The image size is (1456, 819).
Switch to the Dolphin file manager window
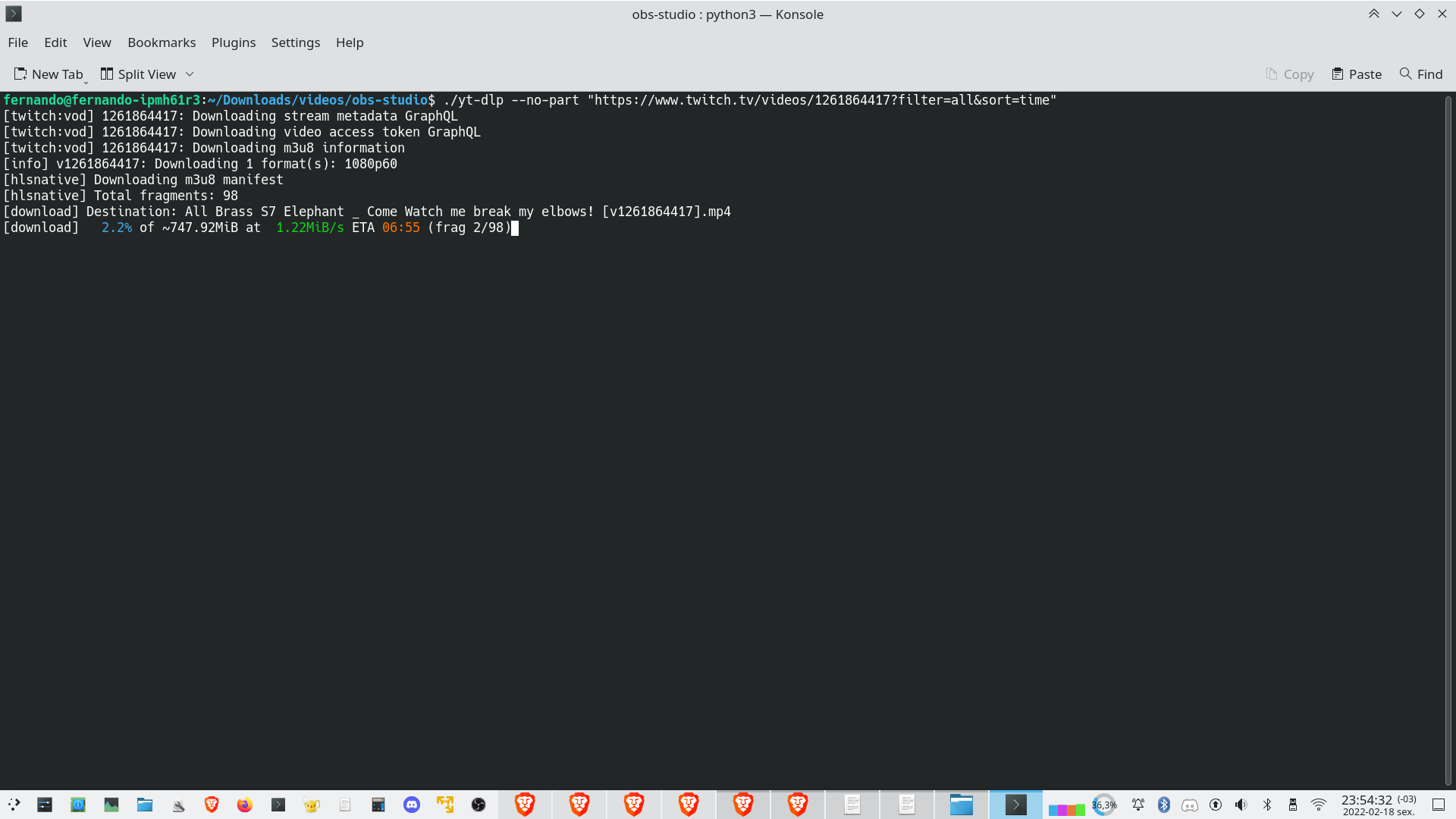pos(961,805)
